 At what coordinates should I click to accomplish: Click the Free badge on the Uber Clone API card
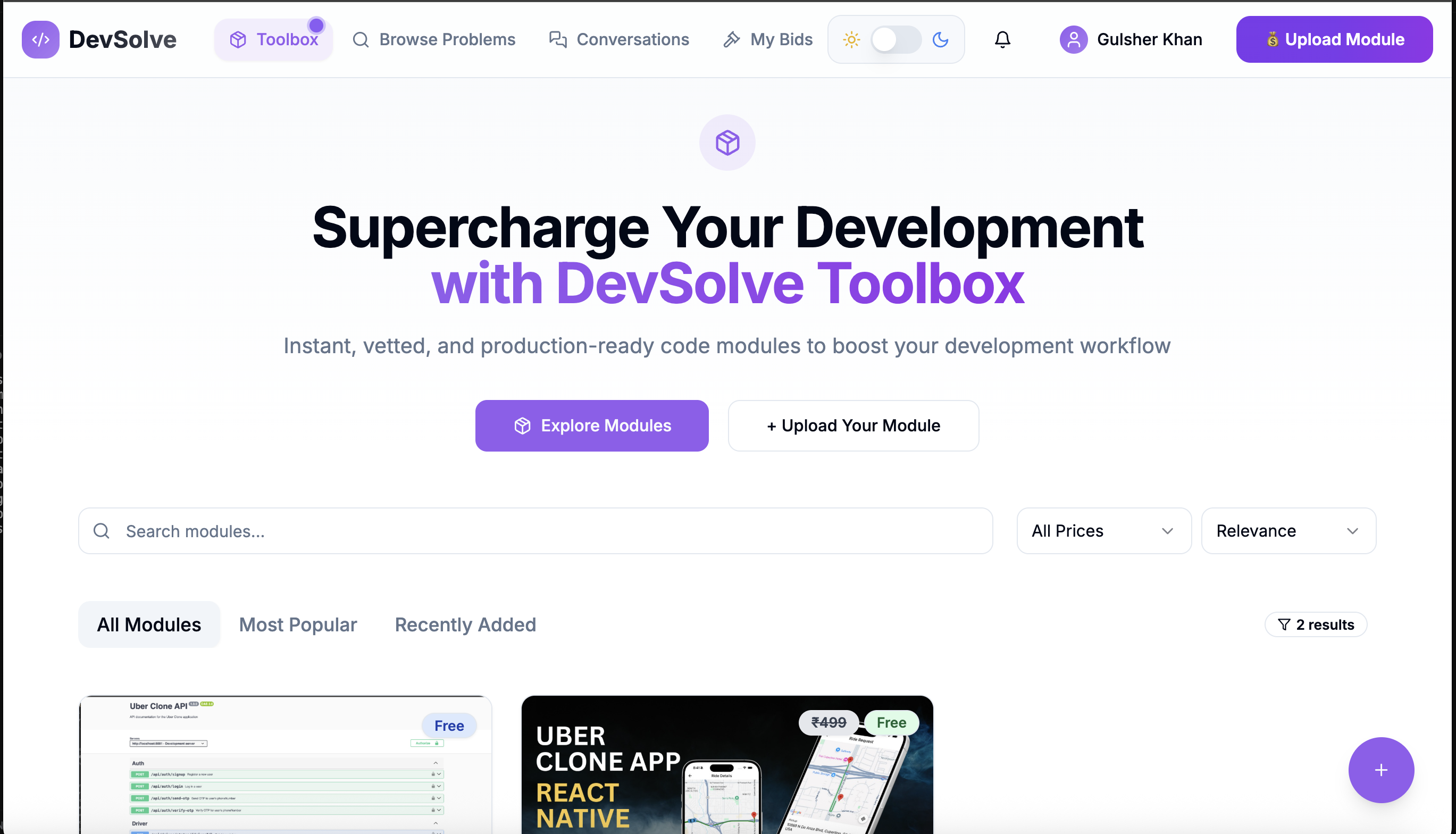[449, 725]
